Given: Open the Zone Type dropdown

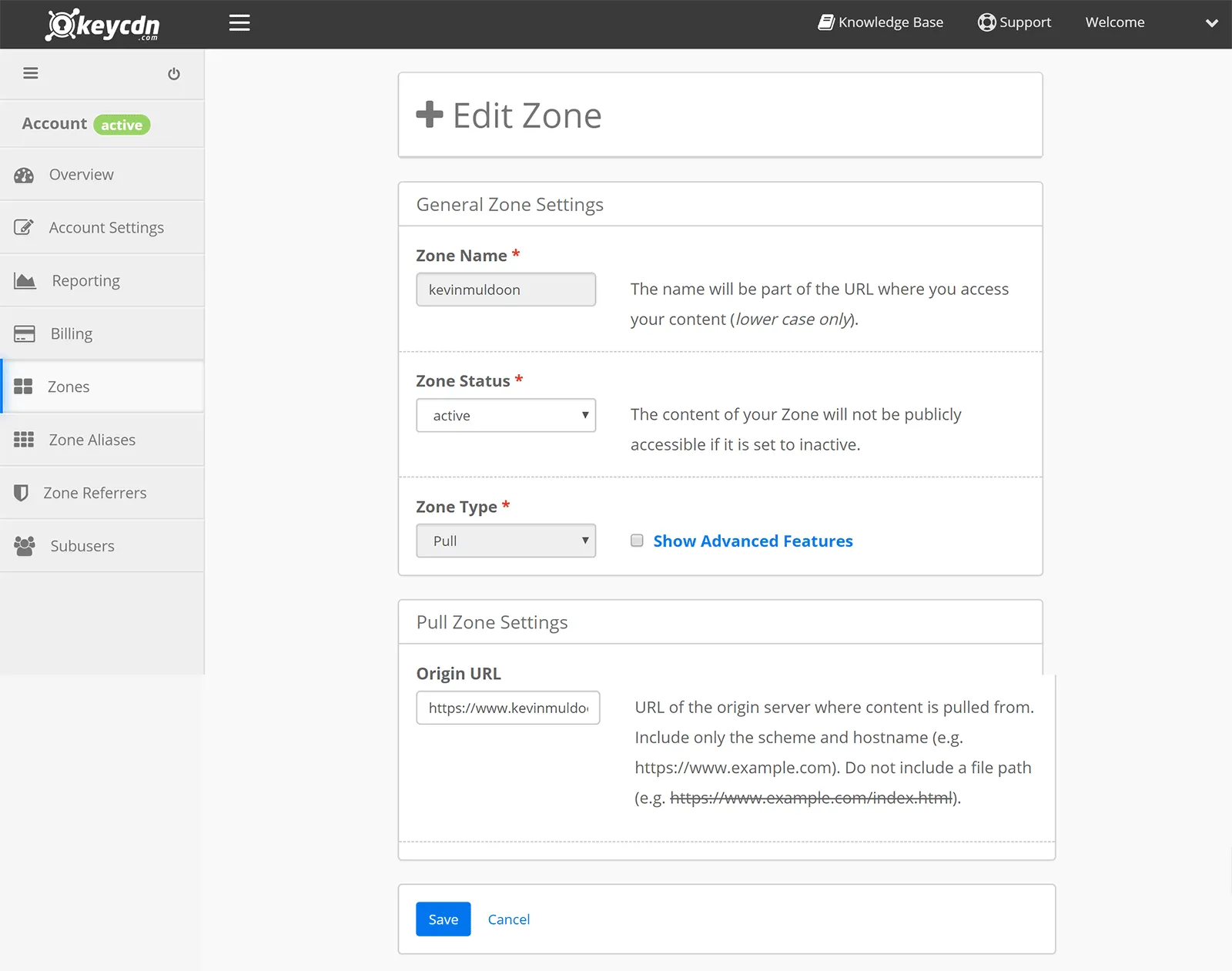Looking at the screenshot, I should (x=506, y=541).
